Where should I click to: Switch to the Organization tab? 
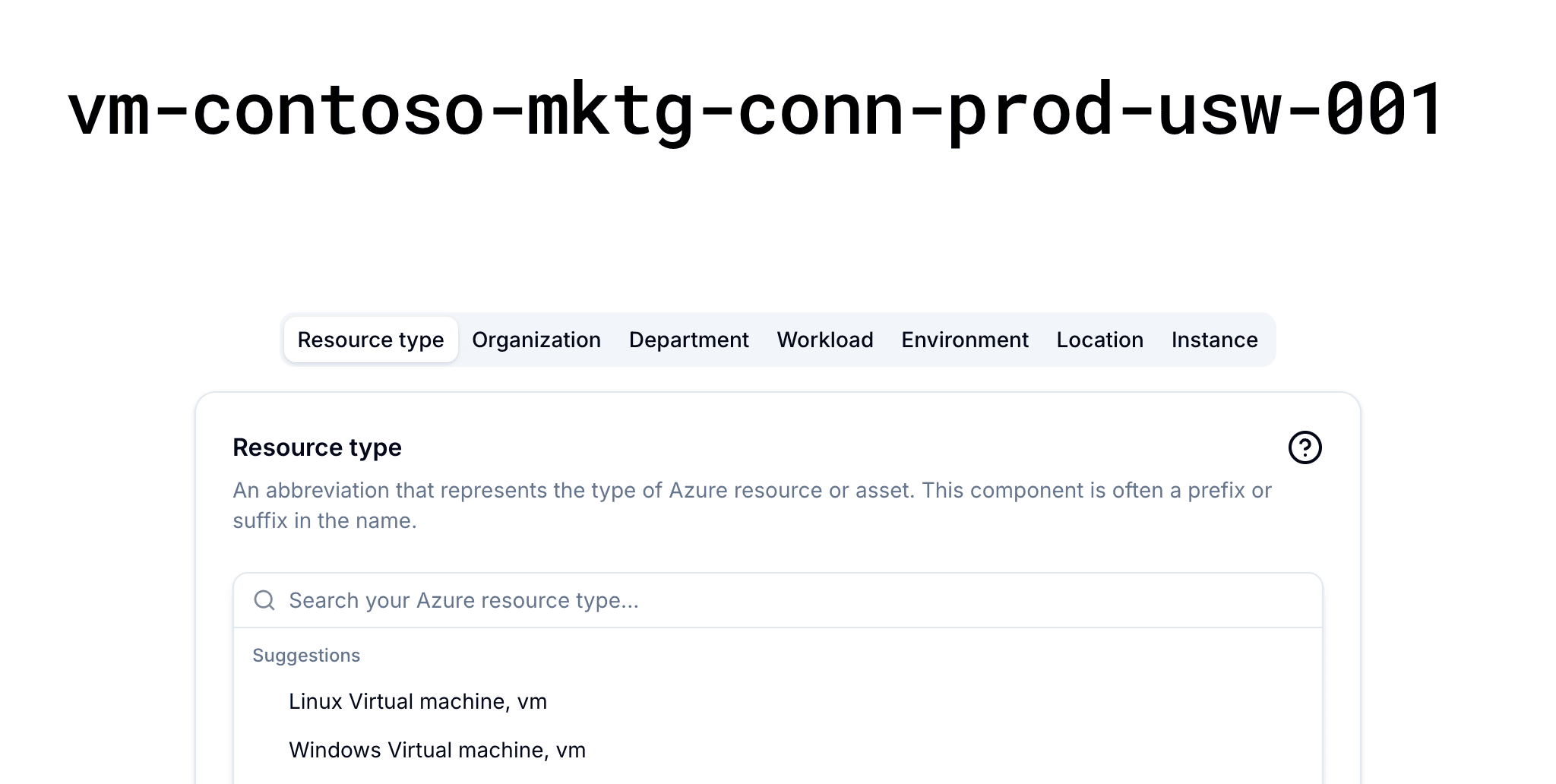[x=536, y=340]
